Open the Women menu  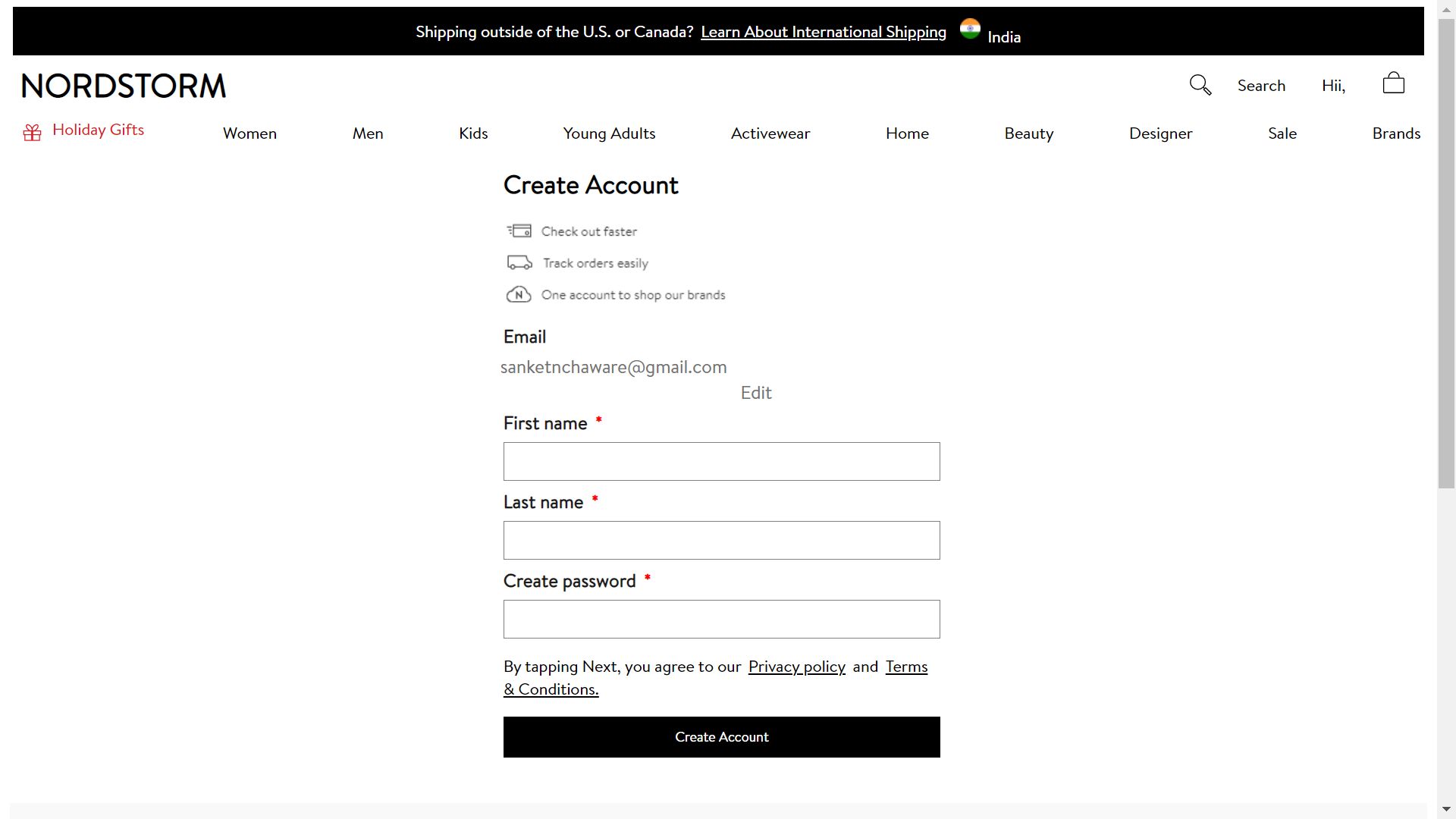point(249,133)
